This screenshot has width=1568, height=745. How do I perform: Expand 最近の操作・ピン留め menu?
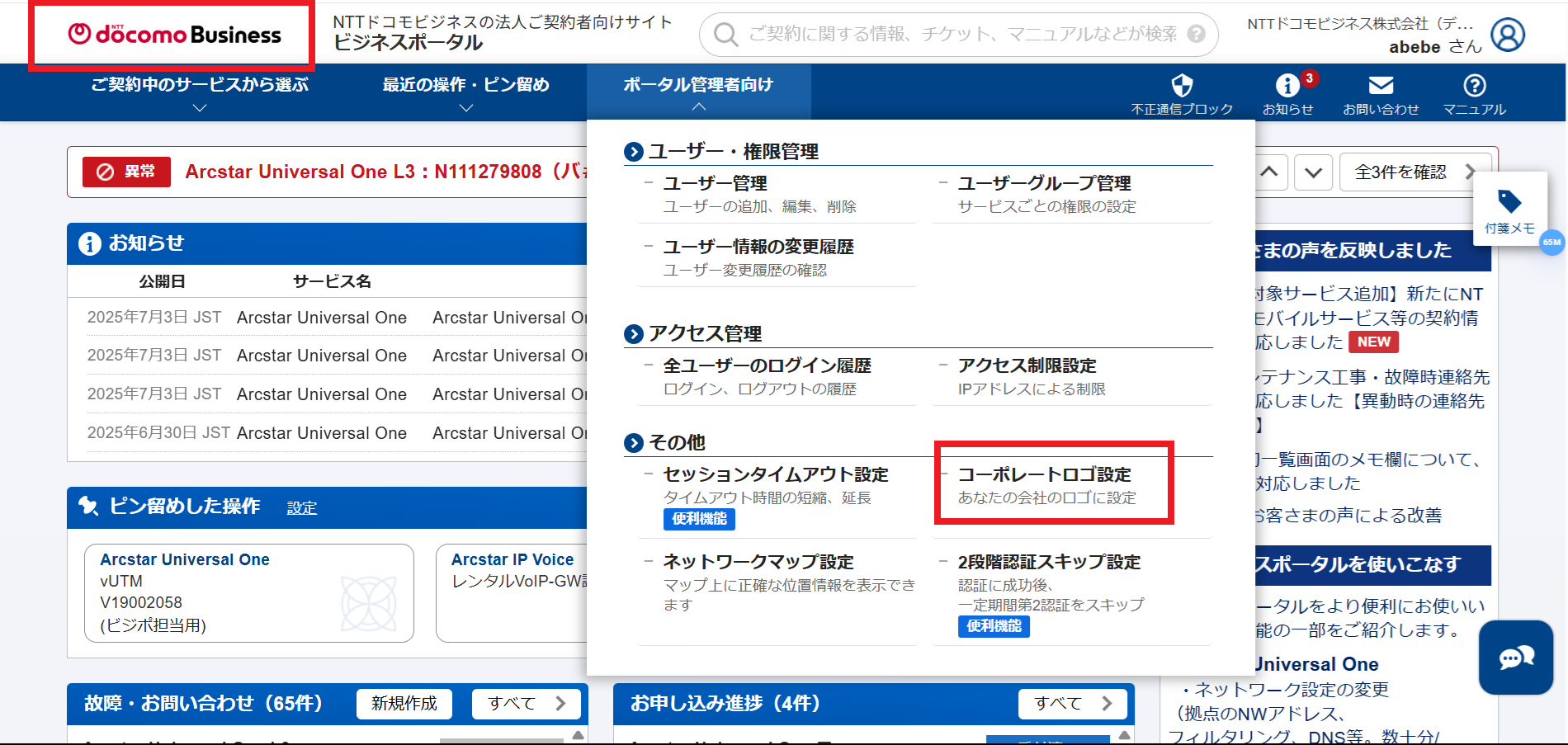[466, 93]
